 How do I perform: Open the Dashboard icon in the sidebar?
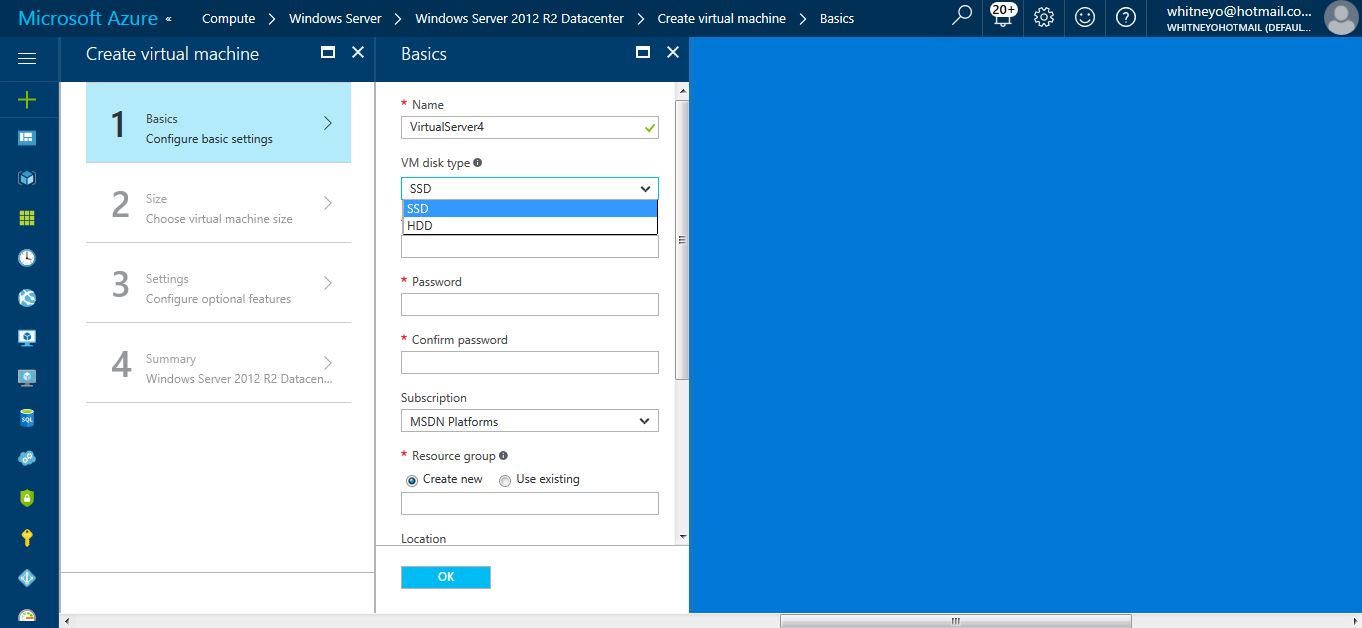click(x=27, y=138)
